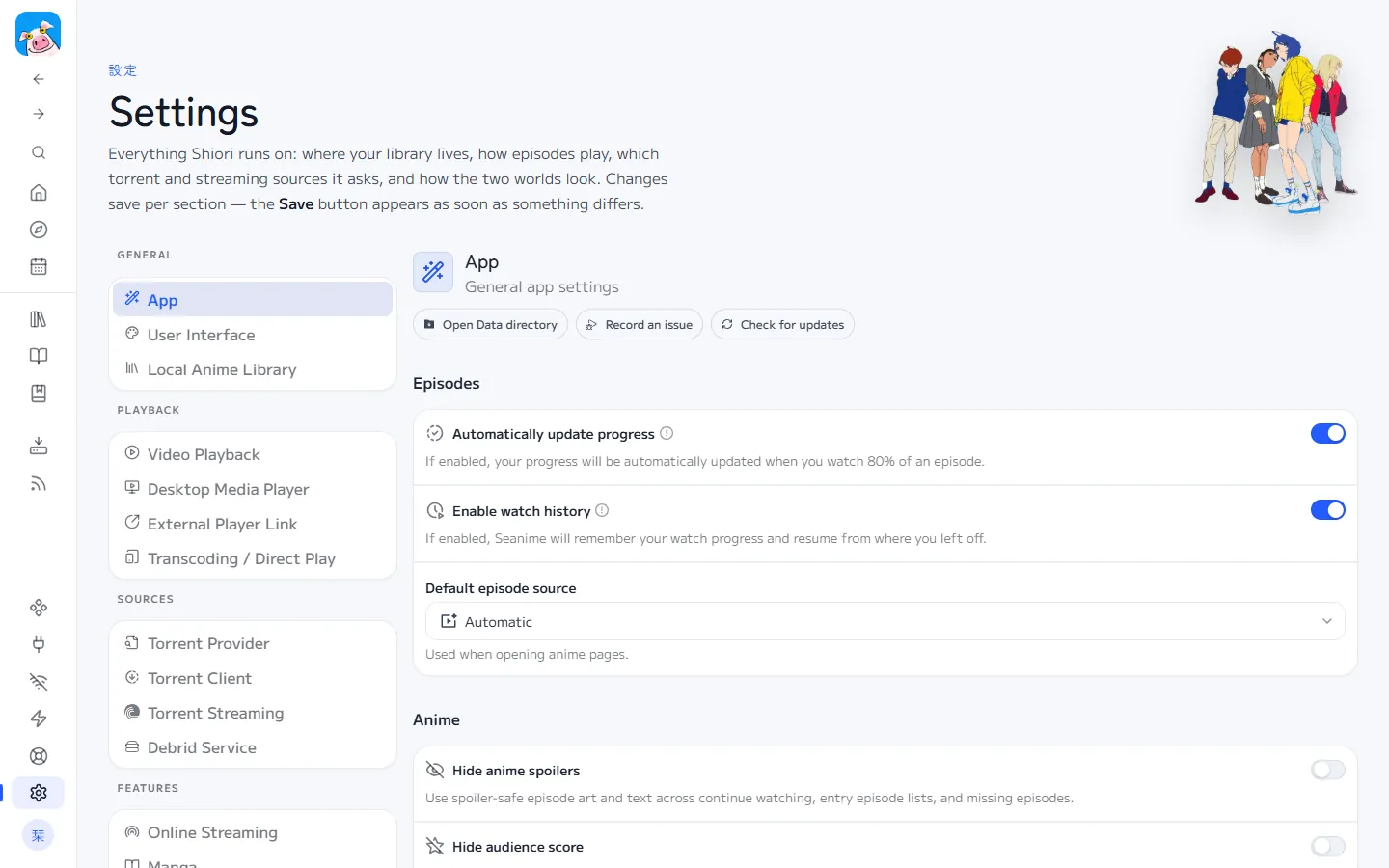The image size is (1389, 868).
Task: Click the offline wifi-off icon
Action: [x=39, y=682]
